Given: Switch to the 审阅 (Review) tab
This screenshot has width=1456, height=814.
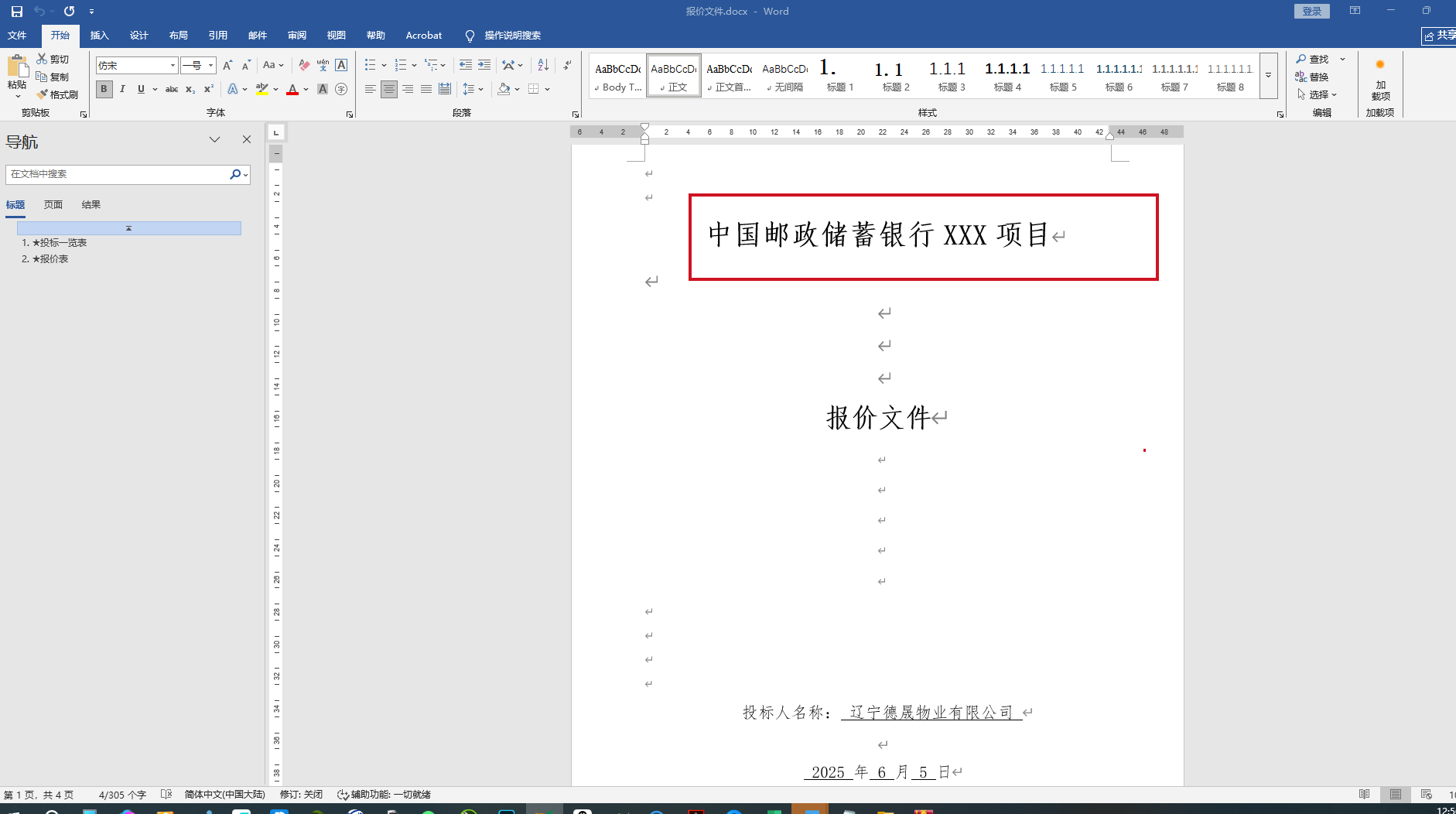Looking at the screenshot, I should click(x=297, y=36).
